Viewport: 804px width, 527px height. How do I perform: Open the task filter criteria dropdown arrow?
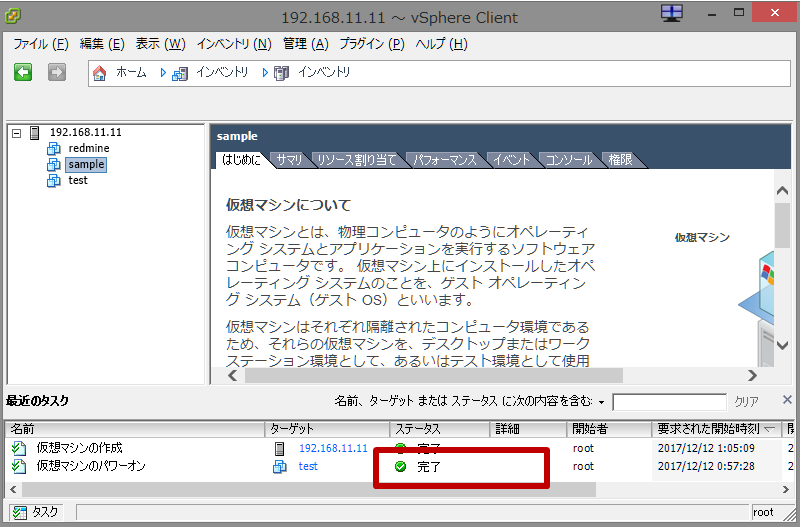[601, 402]
